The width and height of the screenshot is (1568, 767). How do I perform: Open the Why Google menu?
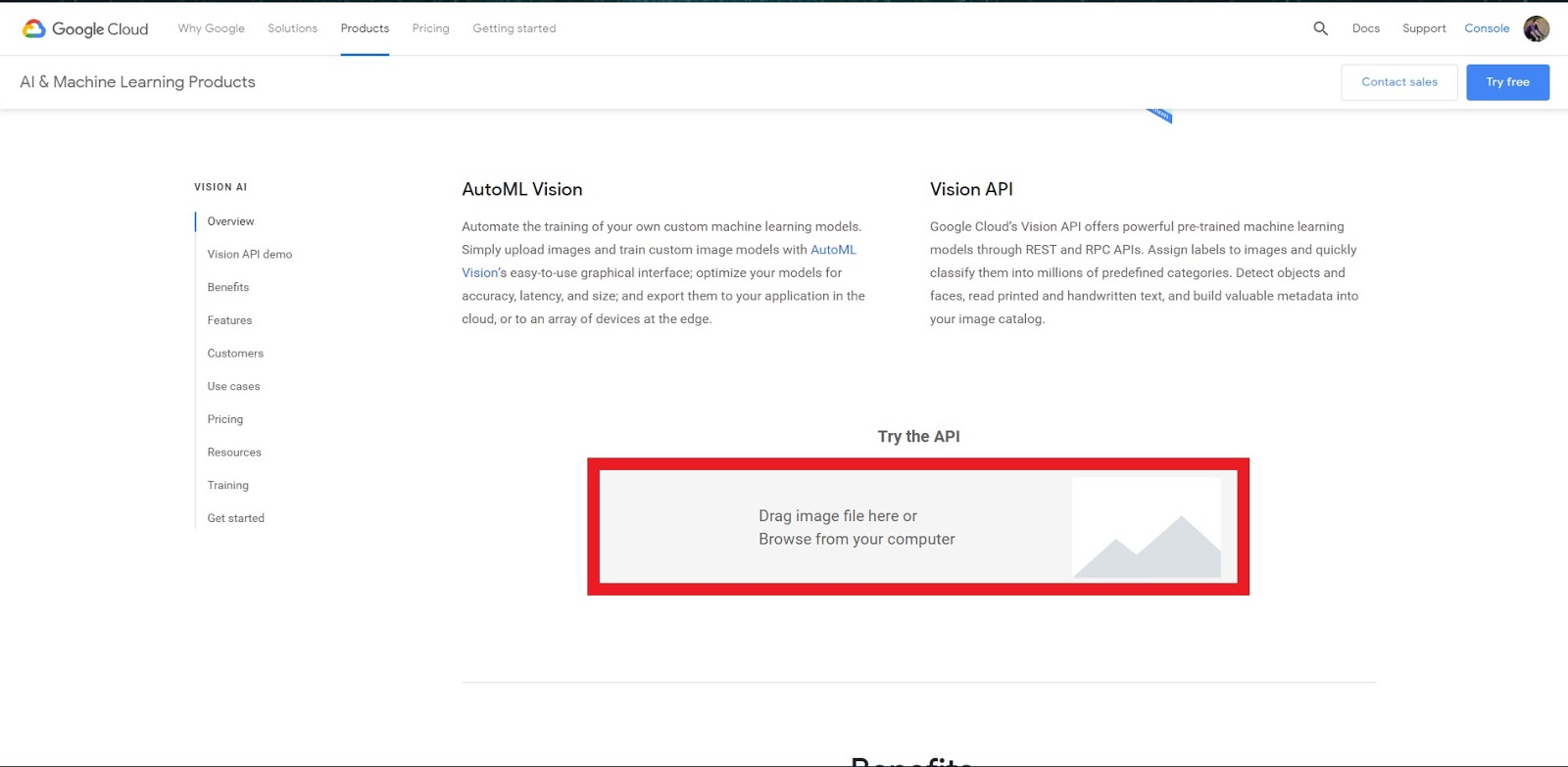(212, 28)
